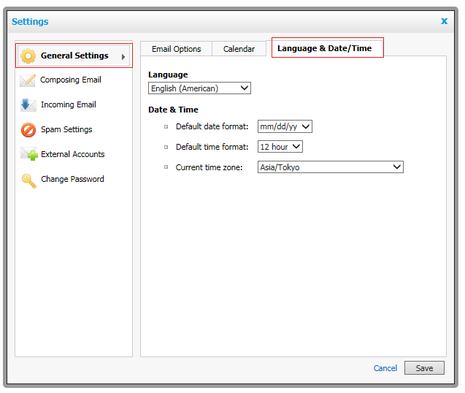Viewport: 465px width, 393px height.
Task: Open the Composing Email section label
Action: point(71,80)
